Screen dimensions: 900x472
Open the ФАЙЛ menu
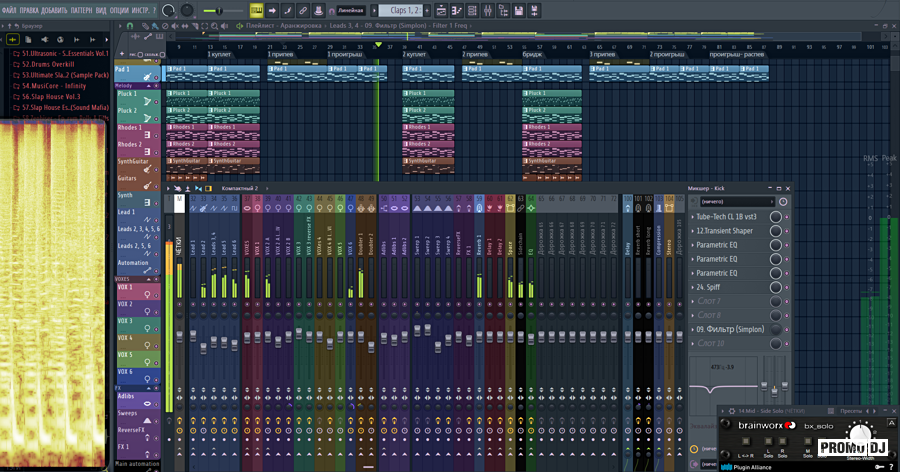[x=11, y=10]
